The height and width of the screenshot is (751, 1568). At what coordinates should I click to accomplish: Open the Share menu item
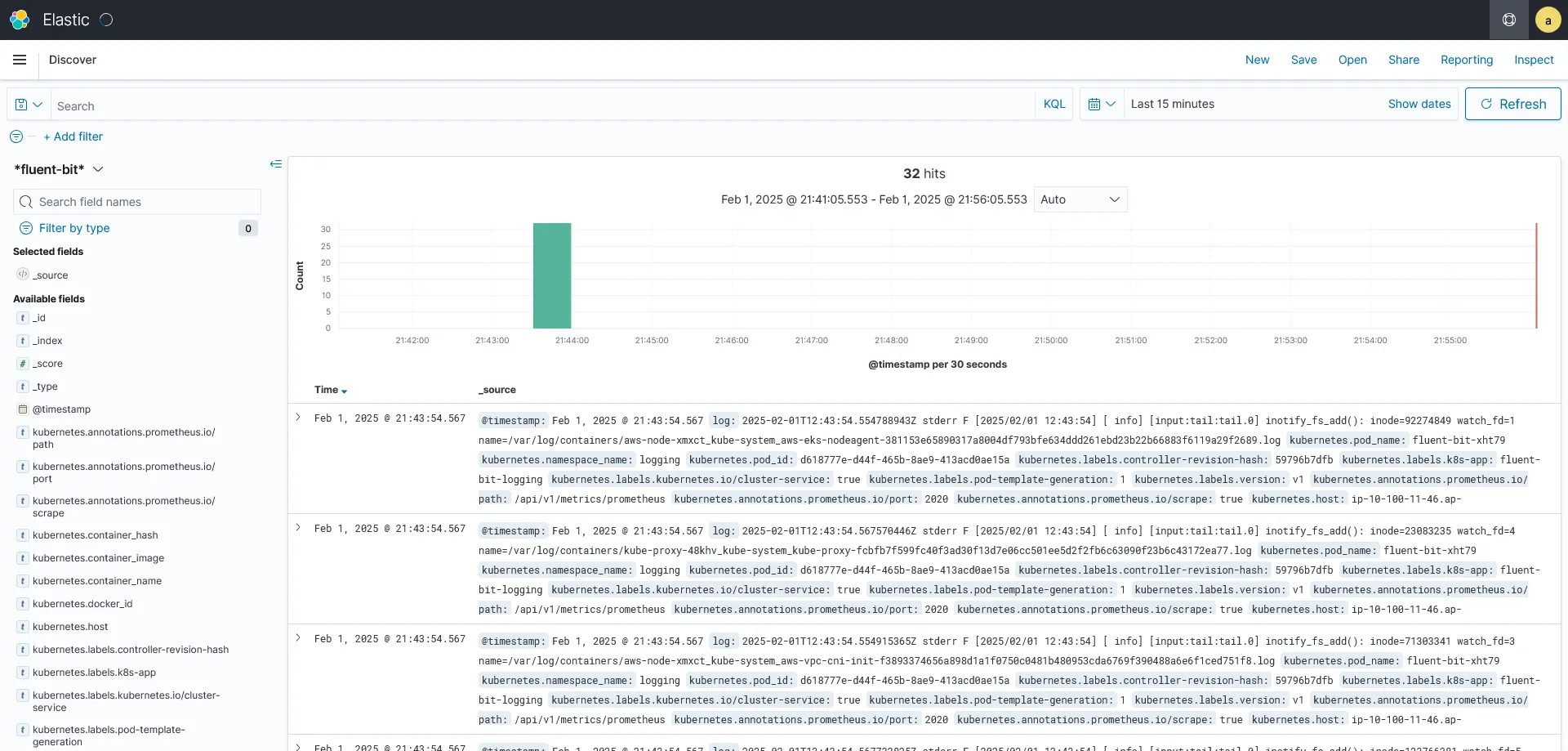1403,60
